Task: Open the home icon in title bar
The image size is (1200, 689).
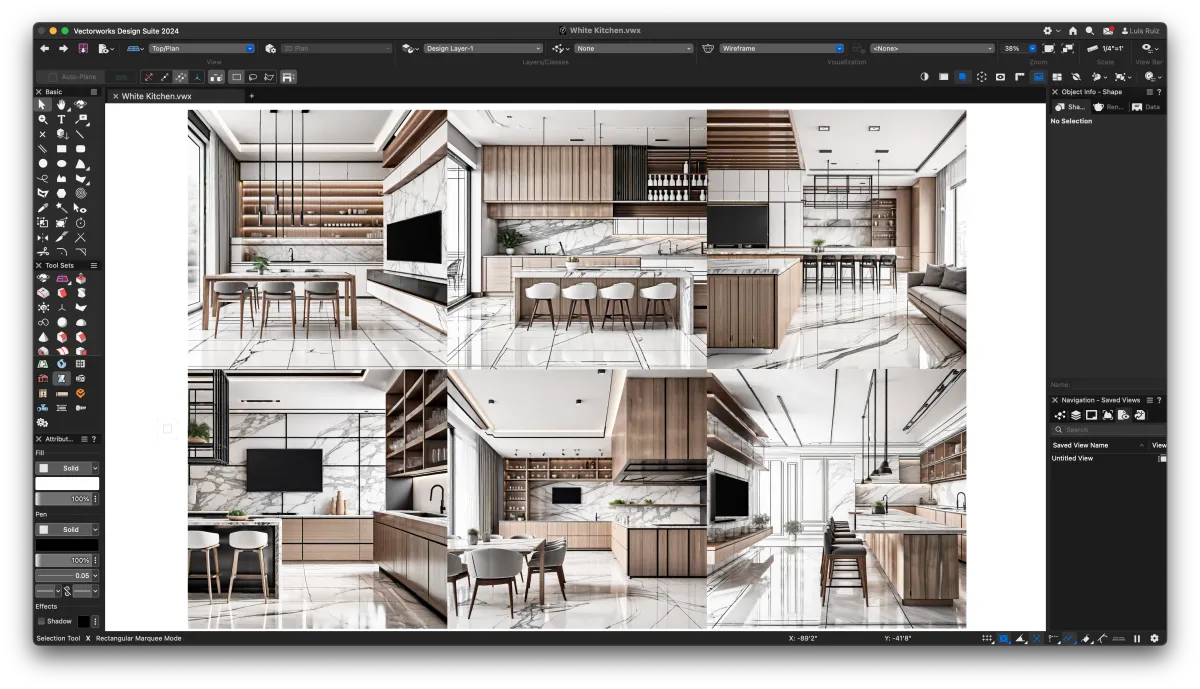Action: pos(1073,31)
